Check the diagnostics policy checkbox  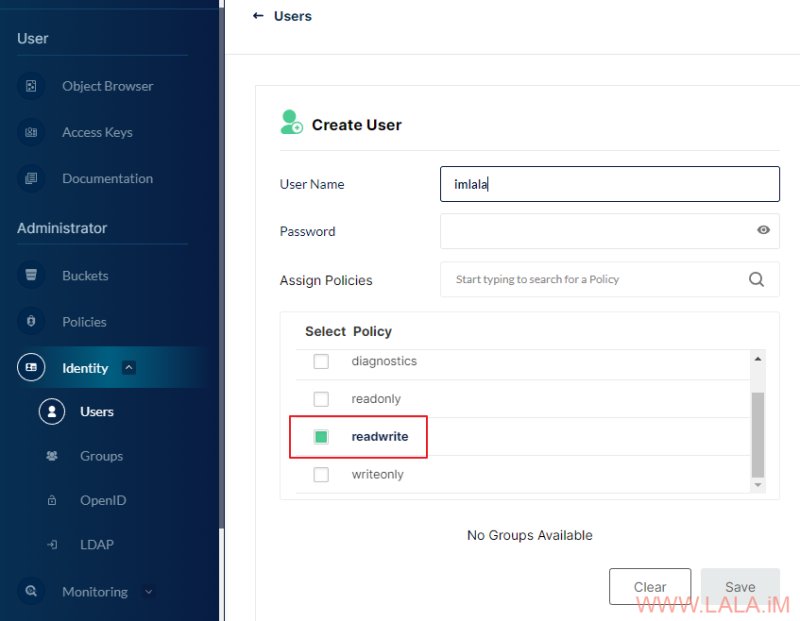321,361
